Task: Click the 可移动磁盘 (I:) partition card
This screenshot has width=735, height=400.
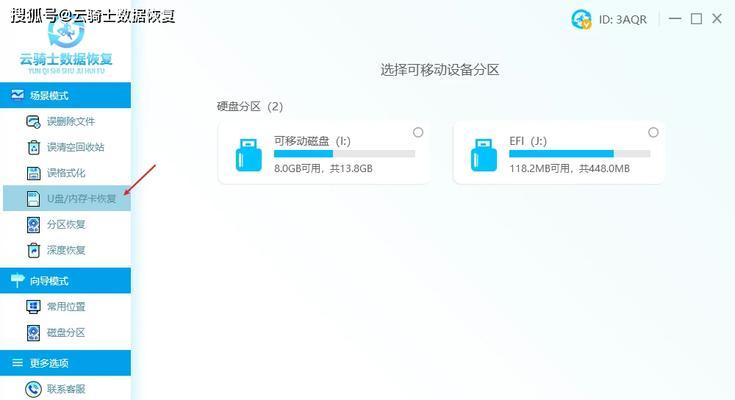Action: click(x=324, y=153)
